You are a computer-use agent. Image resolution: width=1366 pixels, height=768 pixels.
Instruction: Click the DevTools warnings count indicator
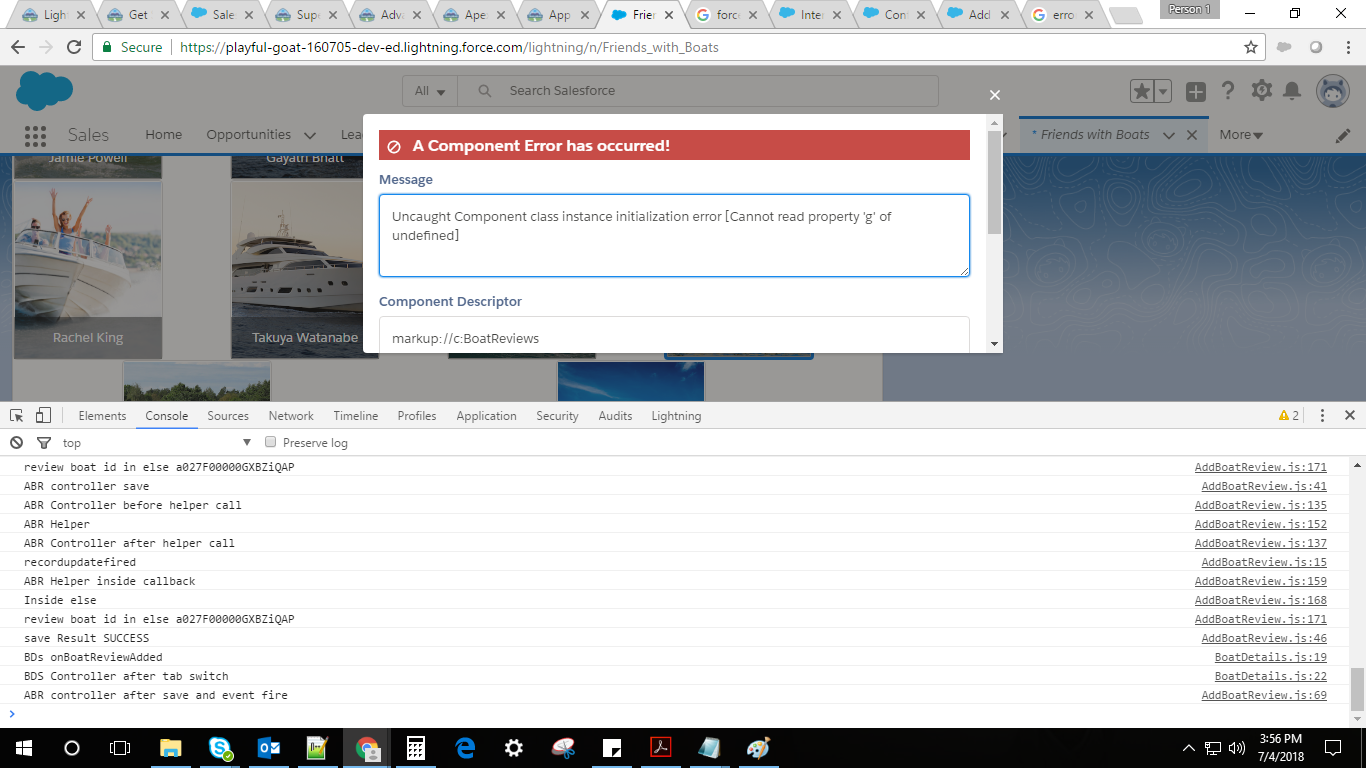(x=1288, y=415)
